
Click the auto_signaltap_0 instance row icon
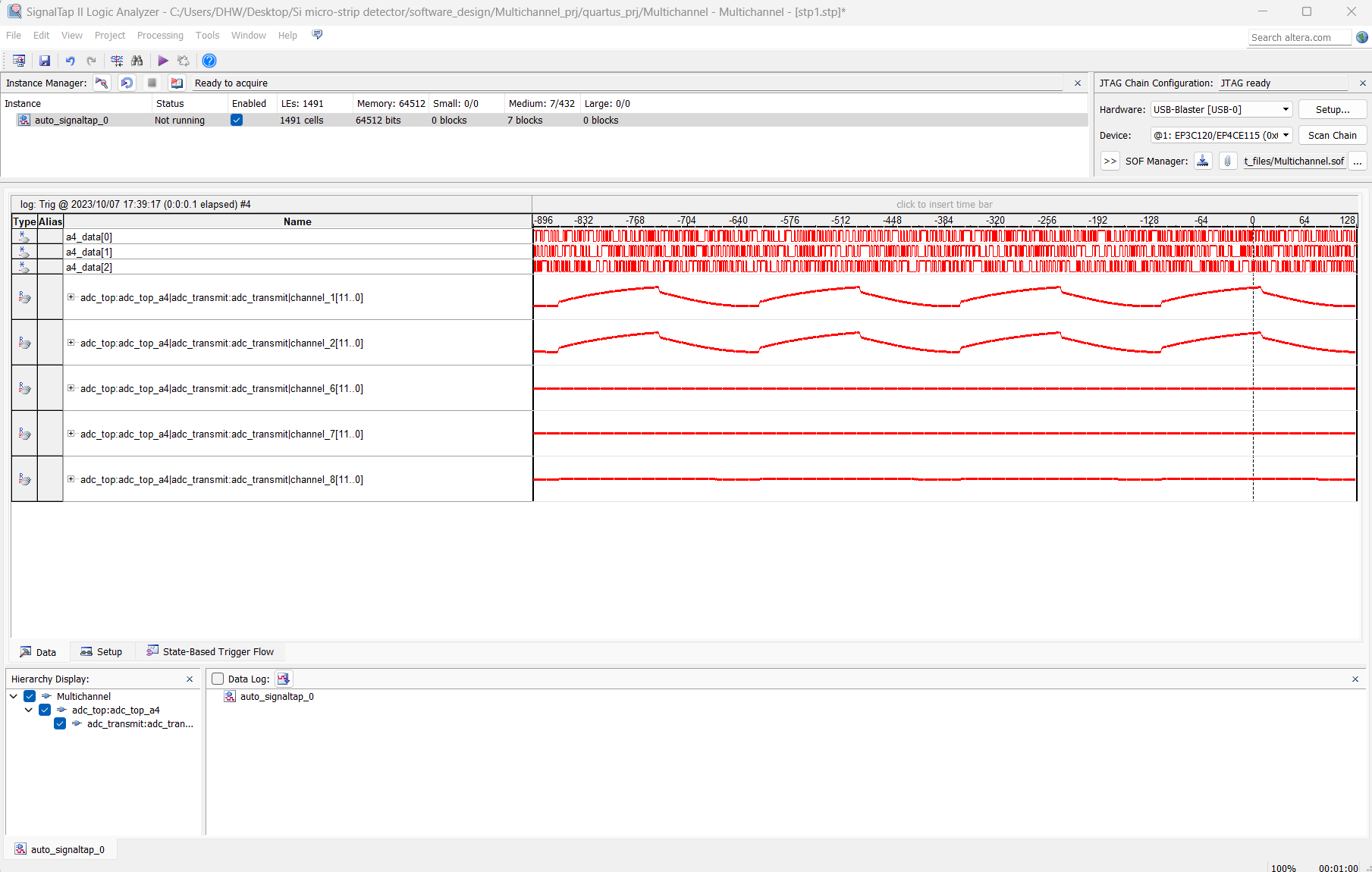coord(24,120)
